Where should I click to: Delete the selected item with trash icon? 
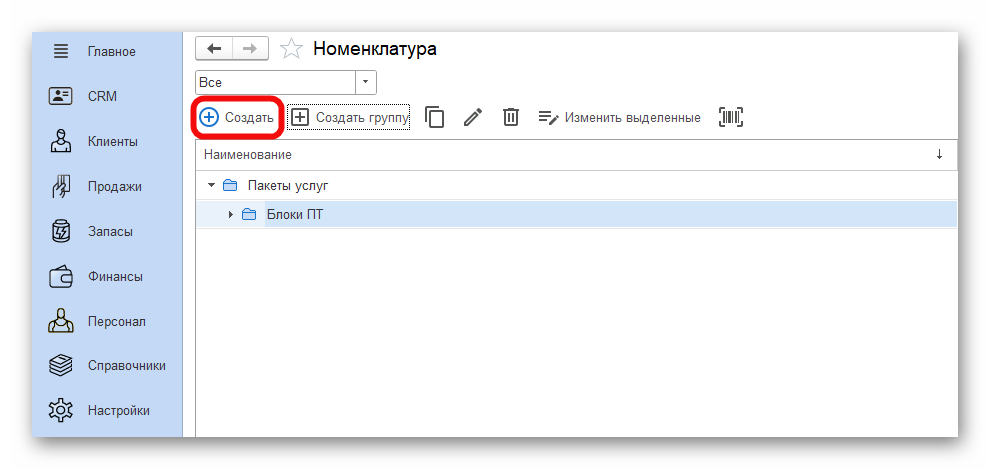click(x=511, y=117)
